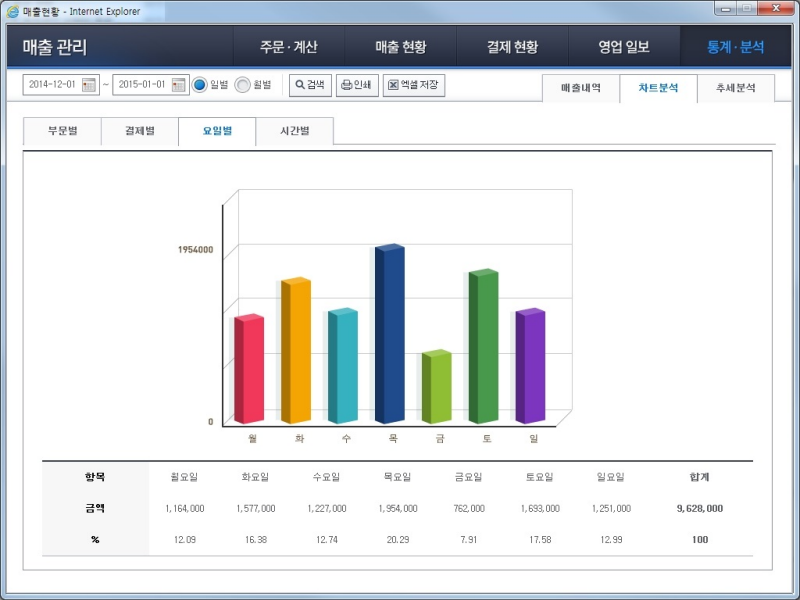Open the start date calendar picker
The image size is (800, 600).
(x=89, y=85)
